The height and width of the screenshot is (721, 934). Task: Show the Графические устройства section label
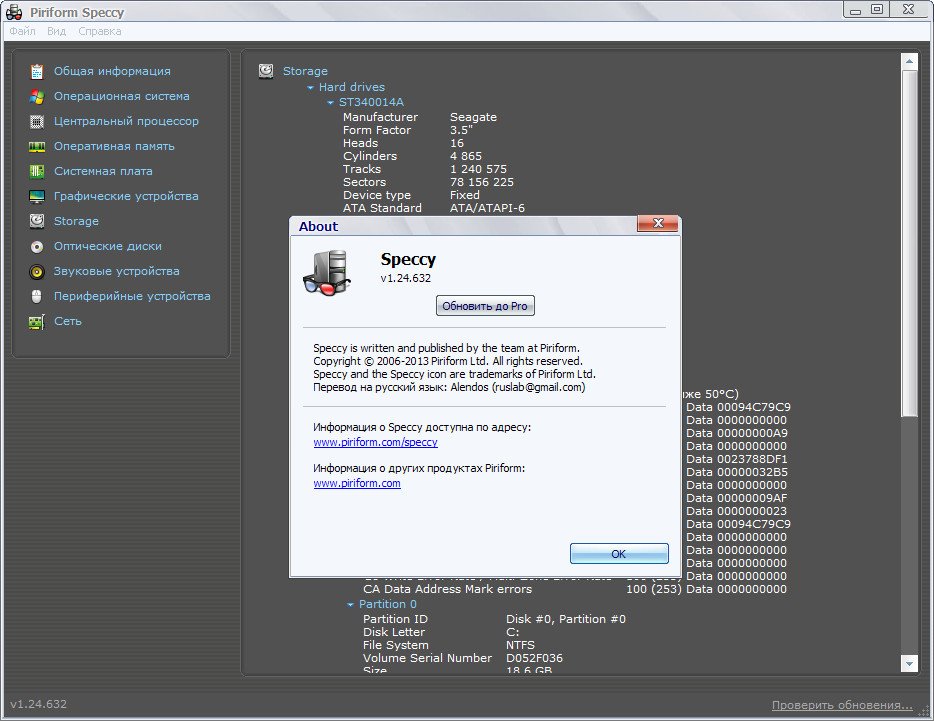pos(126,196)
